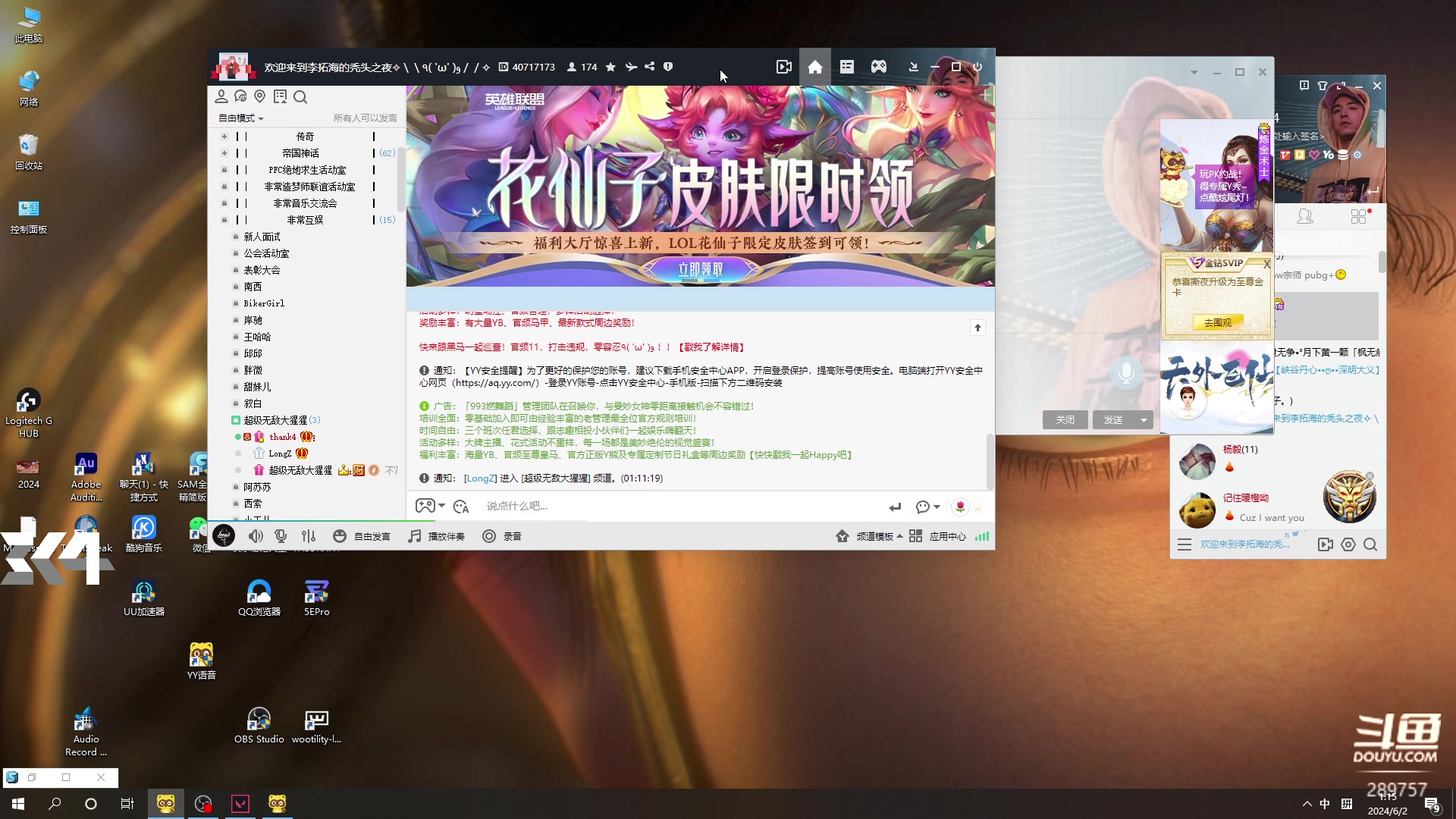Go to YY channel home icon
This screenshot has height=819, width=1456.
pos(815,67)
